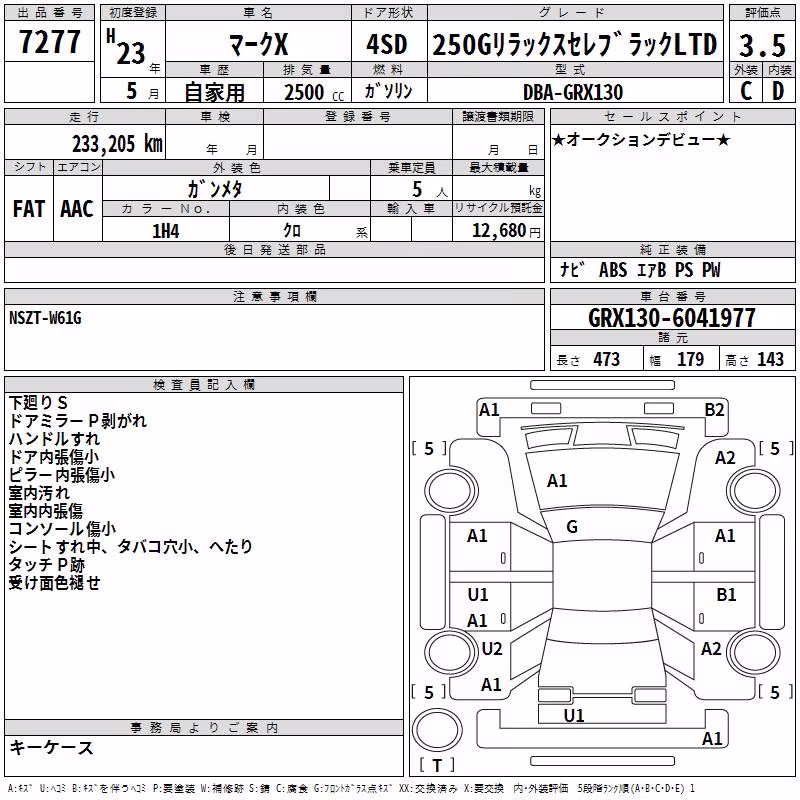Viewport: 800px width, 800px height.
Task: Select the note タッチP跡
Action: point(46,565)
